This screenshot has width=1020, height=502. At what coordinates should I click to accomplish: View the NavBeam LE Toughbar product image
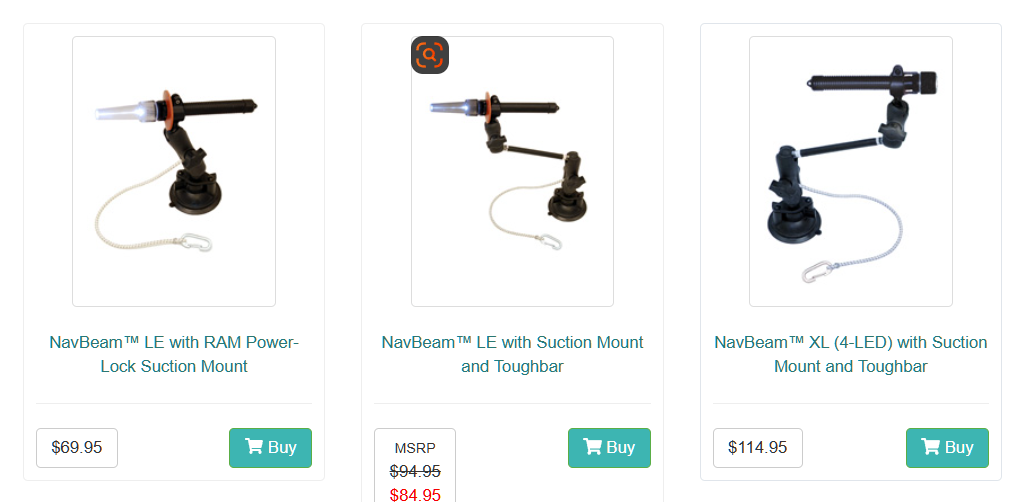click(x=513, y=172)
